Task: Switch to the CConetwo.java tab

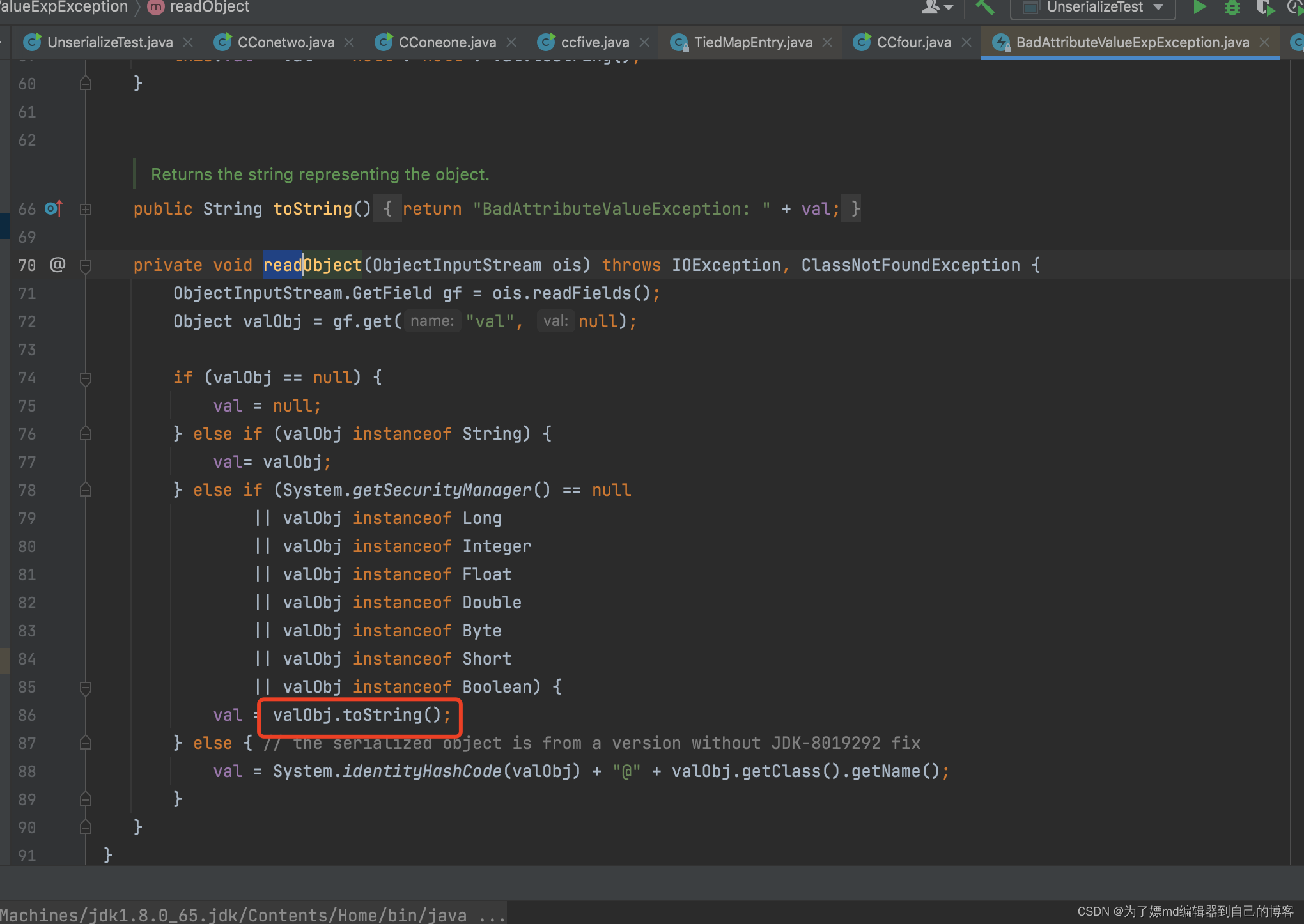Action: [x=286, y=42]
